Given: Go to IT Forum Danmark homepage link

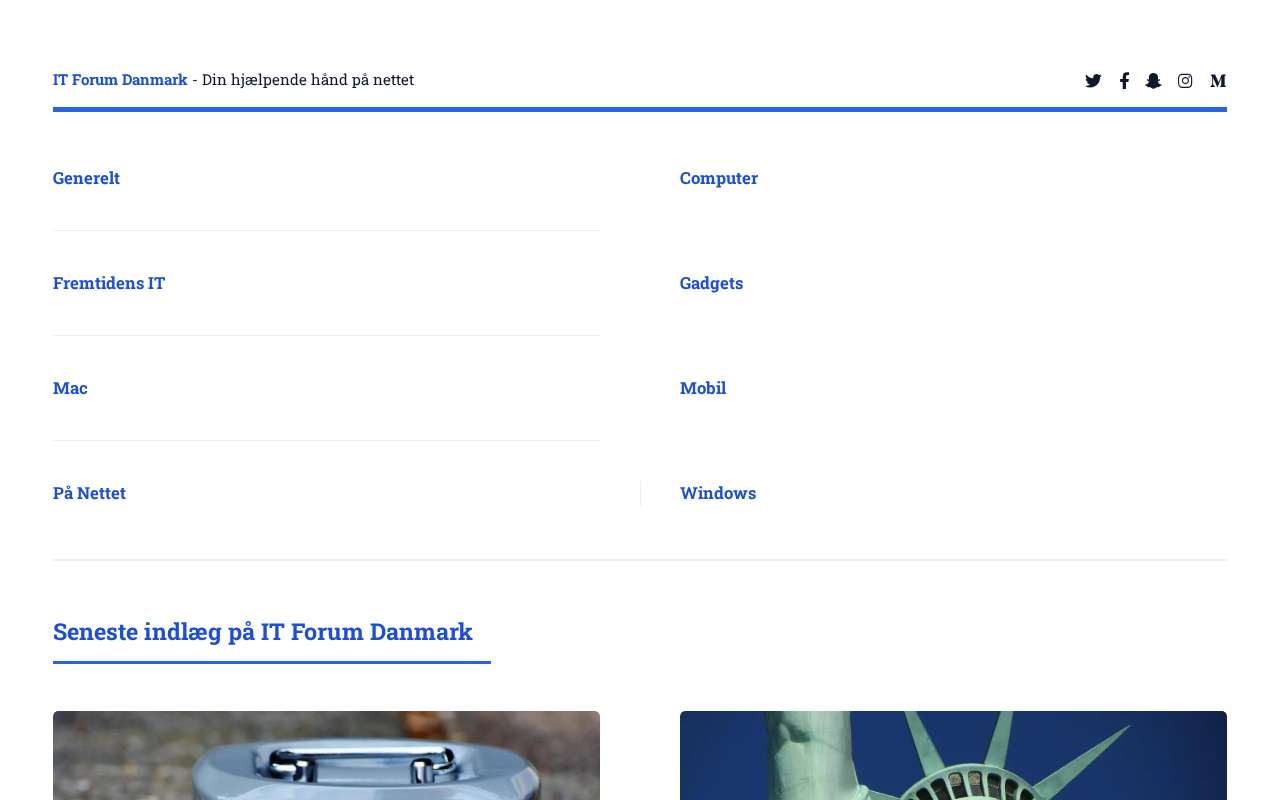Looking at the screenshot, I should click(120, 79).
